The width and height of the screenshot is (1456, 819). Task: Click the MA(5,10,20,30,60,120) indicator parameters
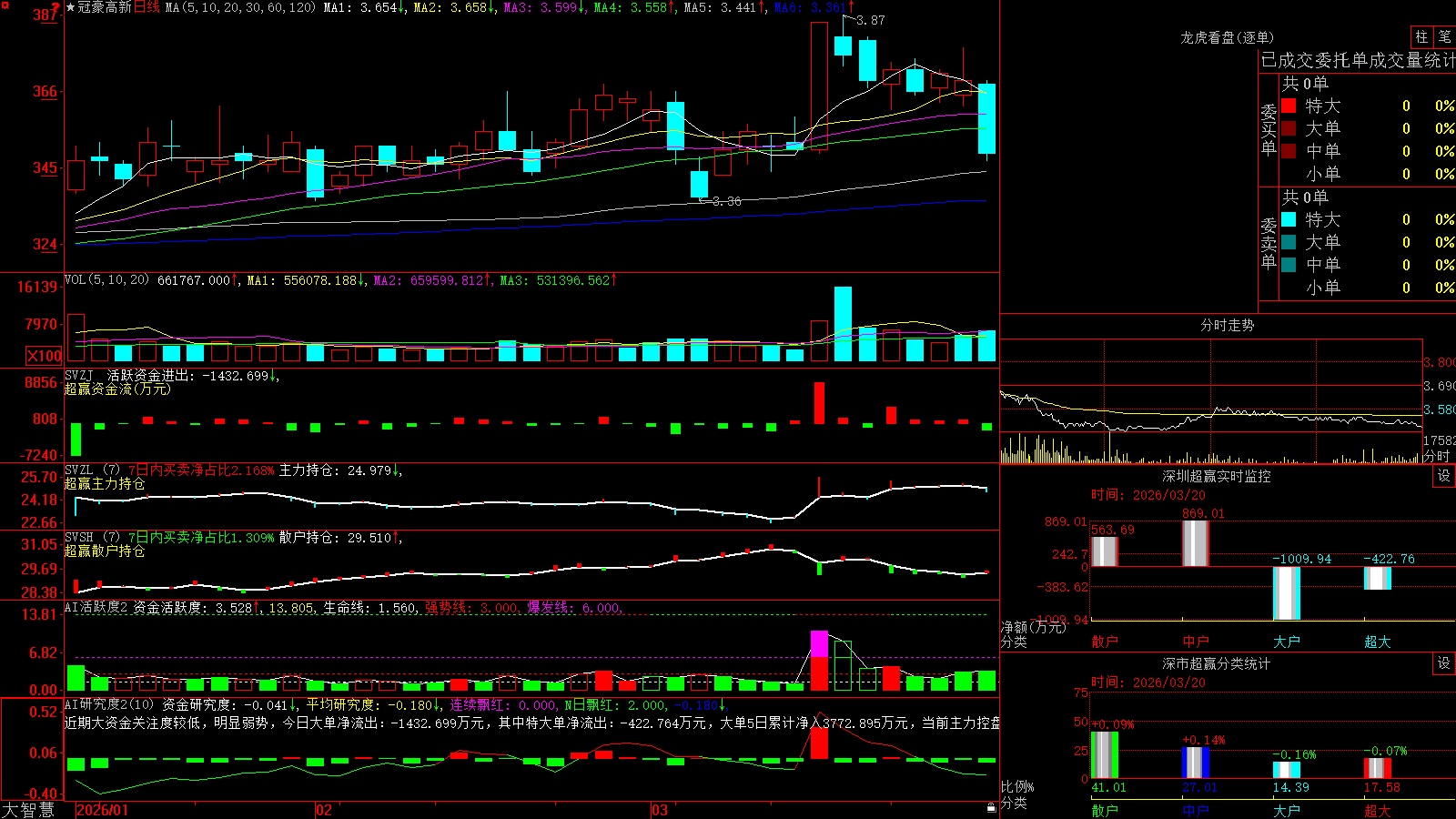240,7
